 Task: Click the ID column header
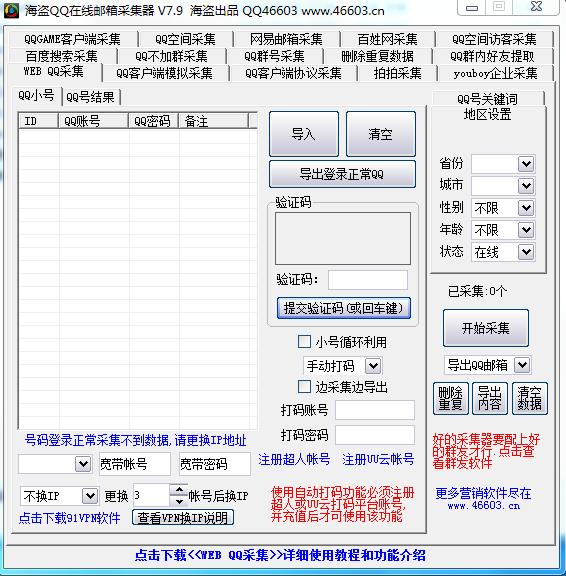point(39,121)
